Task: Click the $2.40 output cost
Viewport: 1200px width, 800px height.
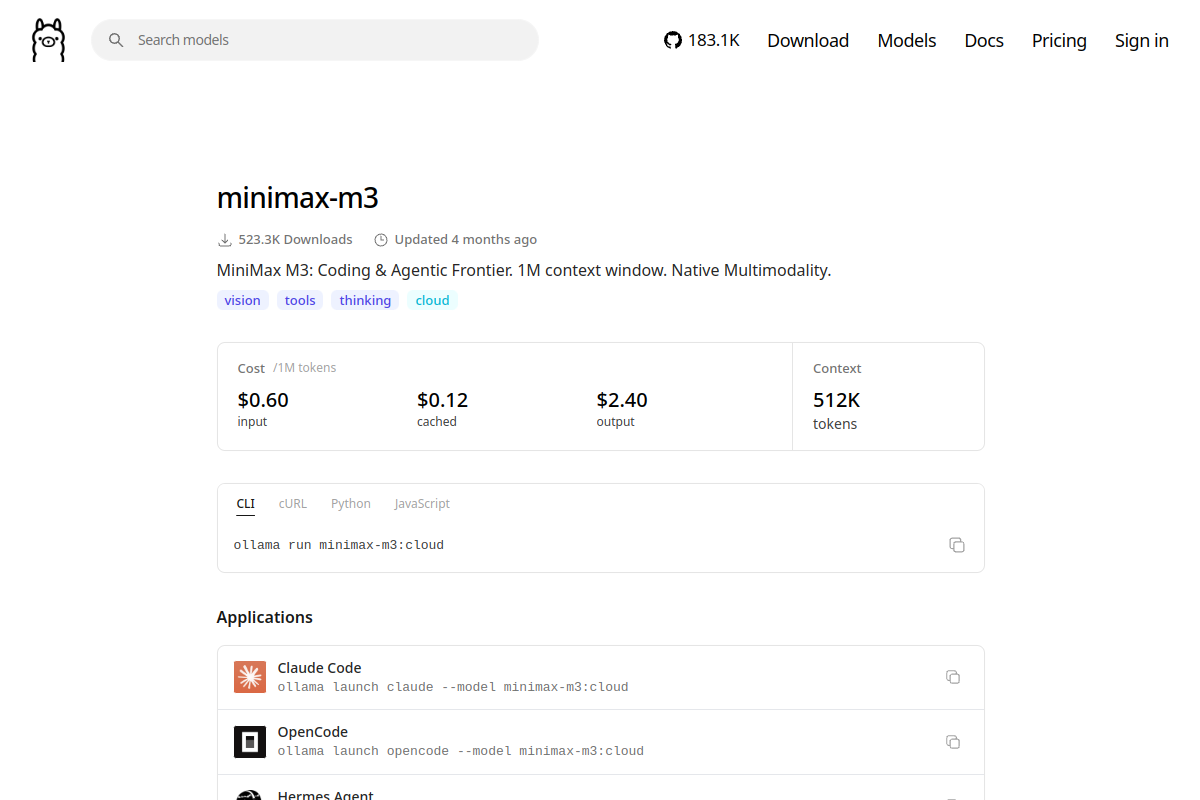Action: click(x=622, y=400)
